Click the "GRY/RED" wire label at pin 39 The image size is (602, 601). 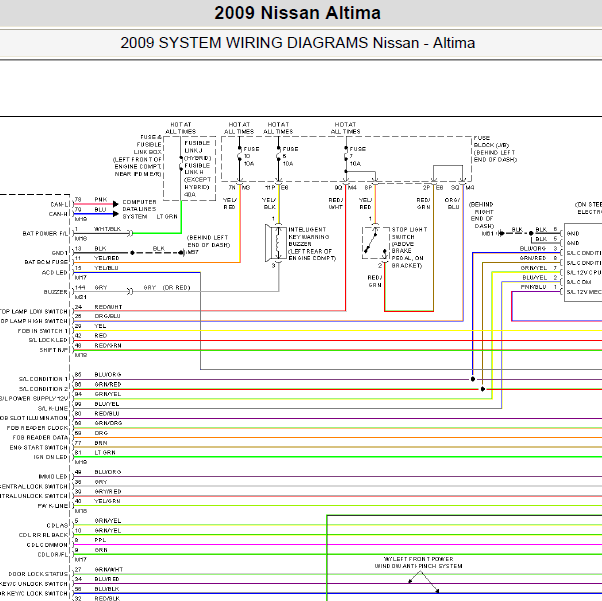[x=108, y=492]
